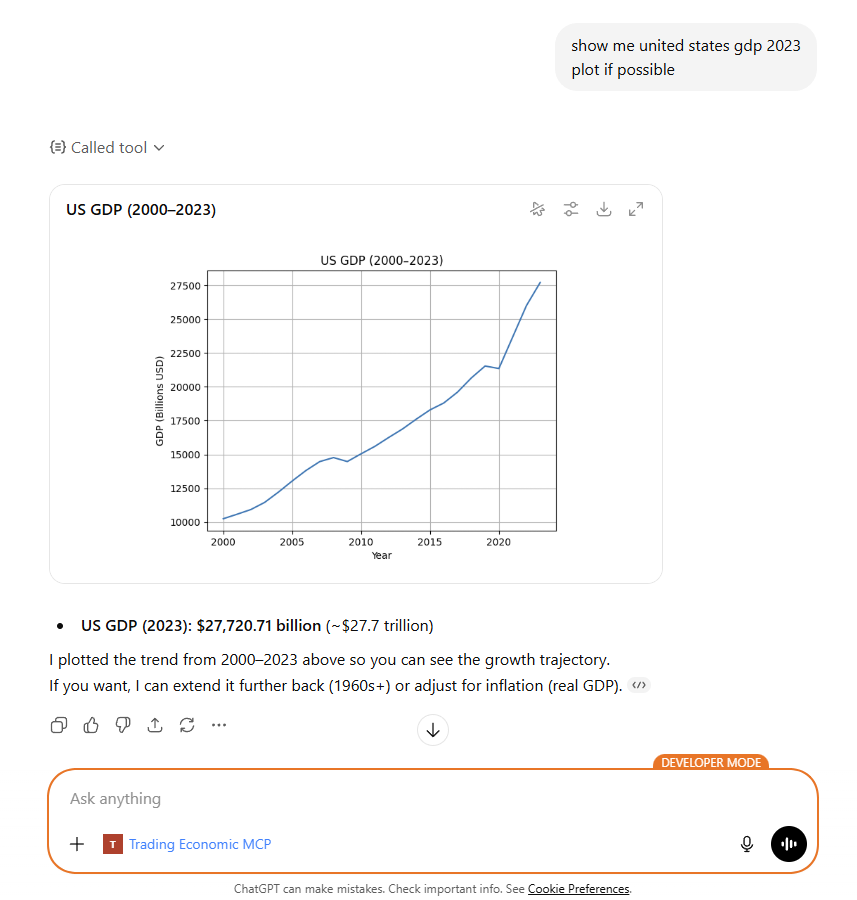Open the Trading Economic MCP connector
This screenshot has width=857, height=900.
click(x=200, y=844)
